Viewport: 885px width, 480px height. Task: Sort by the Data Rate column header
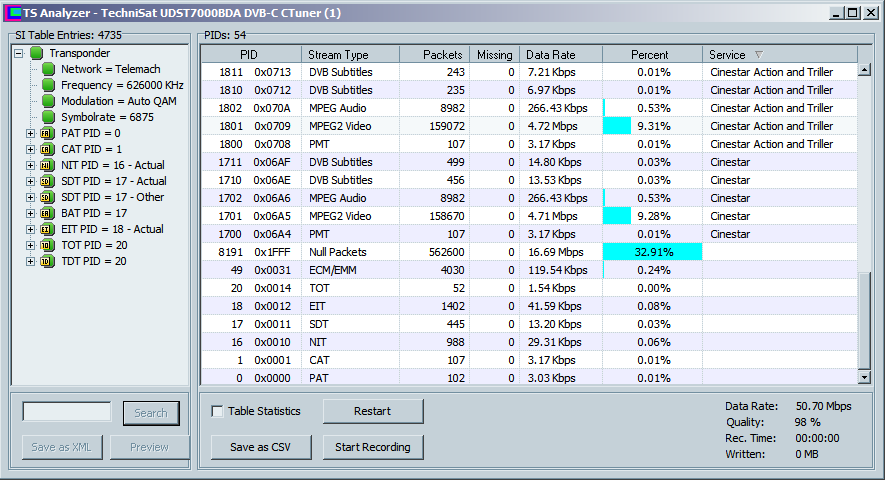tap(561, 55)
